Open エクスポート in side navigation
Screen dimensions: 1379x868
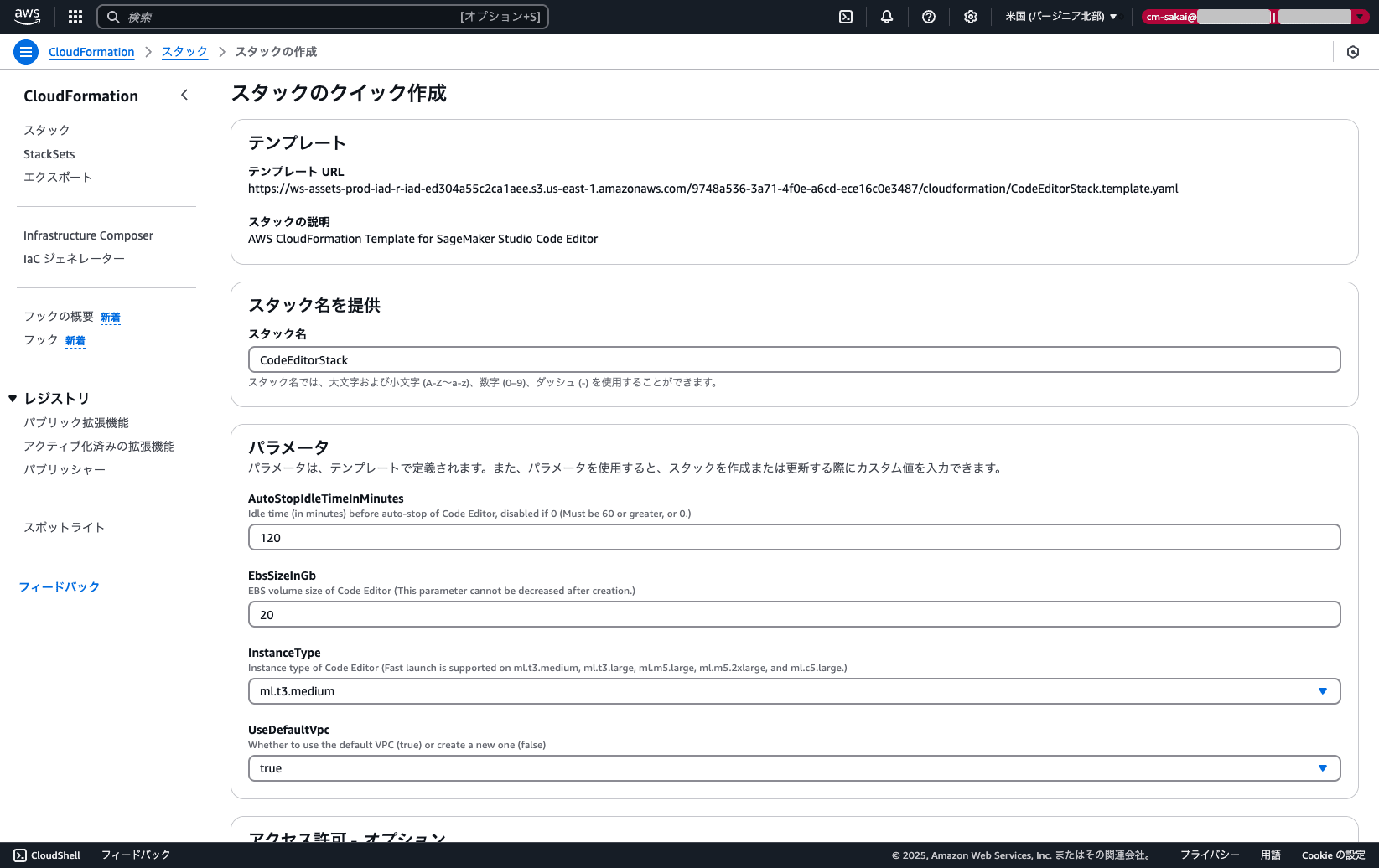58,177
